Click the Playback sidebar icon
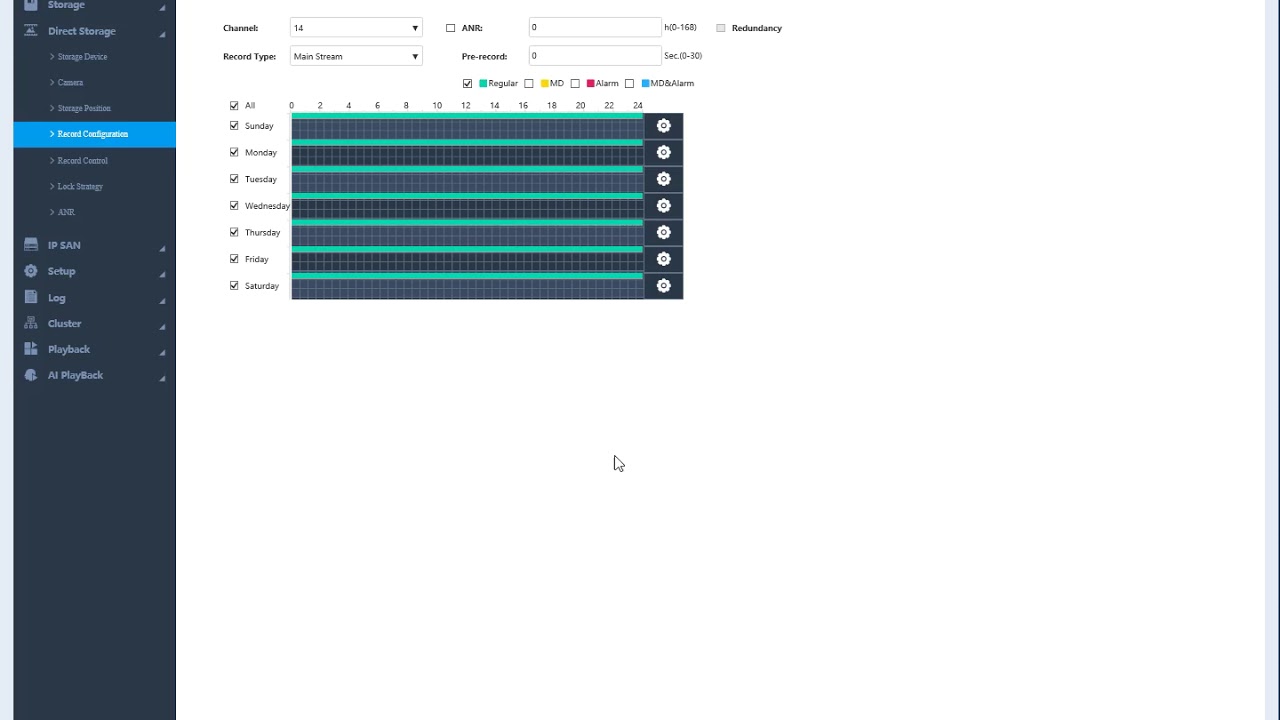 tap(31, 349)
